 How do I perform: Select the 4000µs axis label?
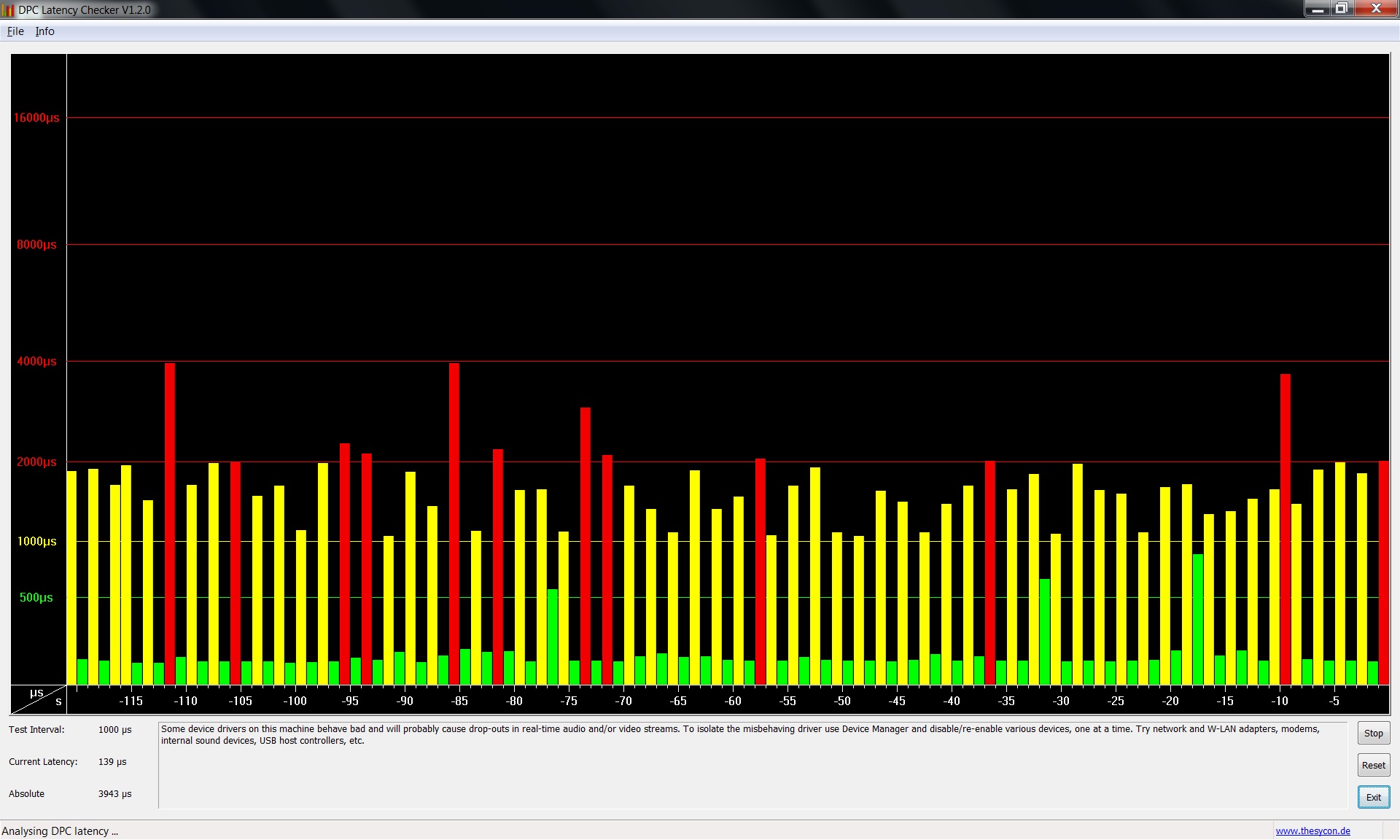(36, 362)
